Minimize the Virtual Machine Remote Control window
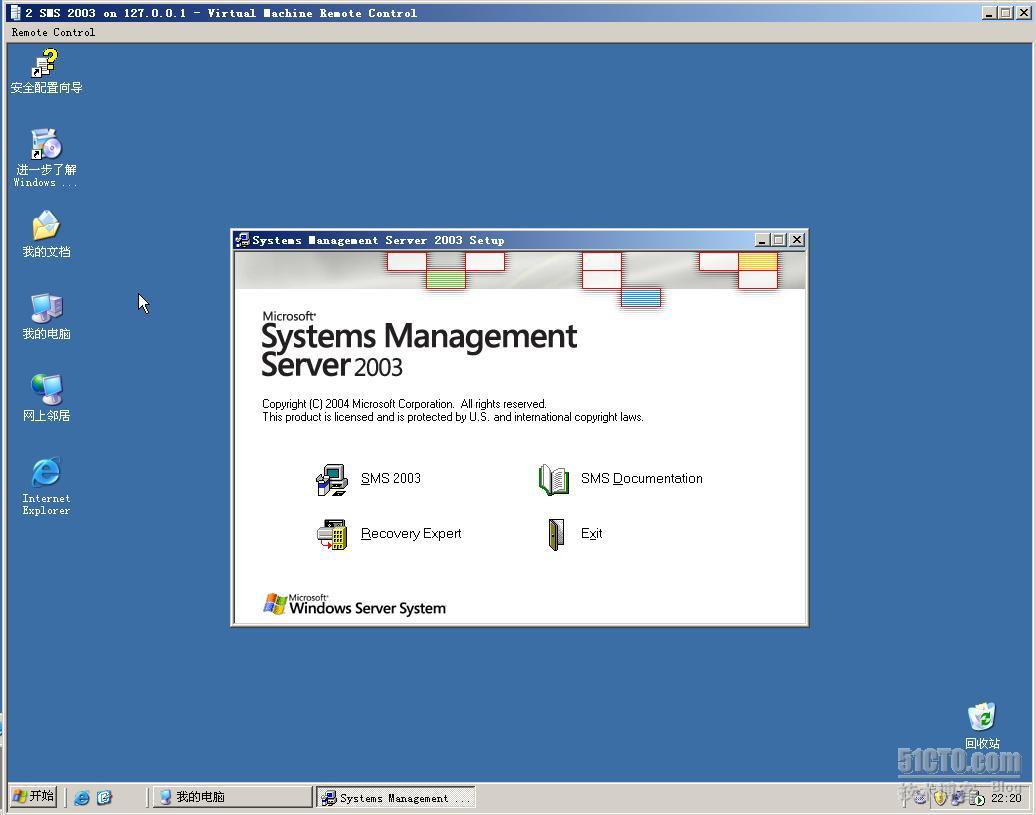The width and height of the screenshot is (1036, 815). tap(988, 13)
